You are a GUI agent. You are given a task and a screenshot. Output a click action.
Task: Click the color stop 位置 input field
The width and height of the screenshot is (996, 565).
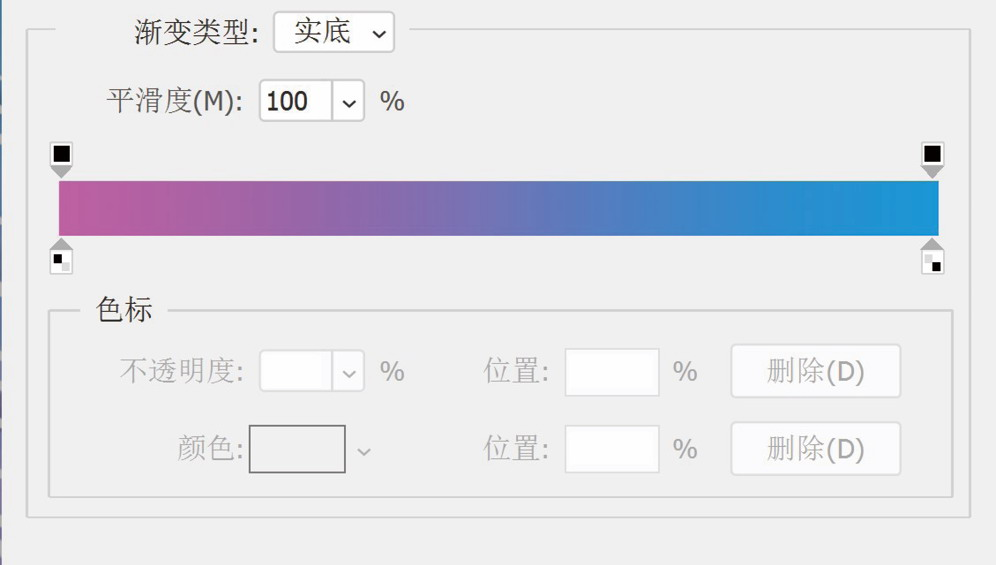click(x=612, y=449)
